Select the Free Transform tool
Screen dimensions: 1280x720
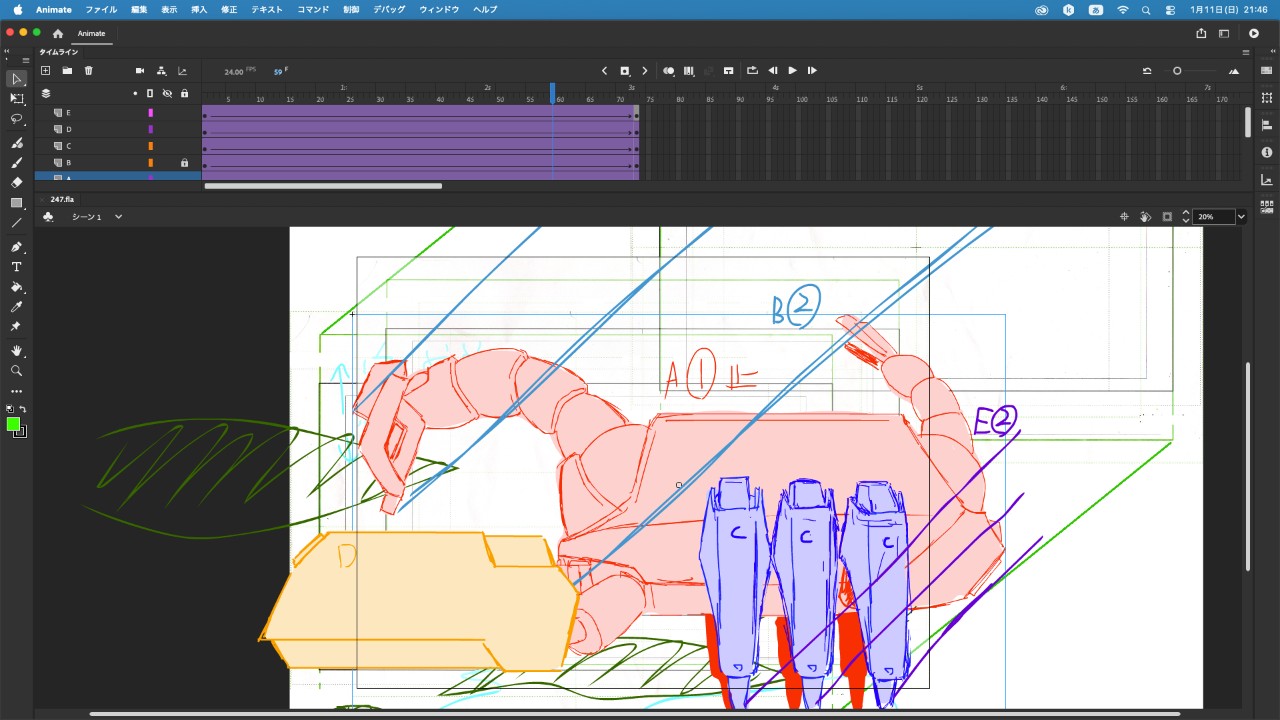click(x=16, y=99)
